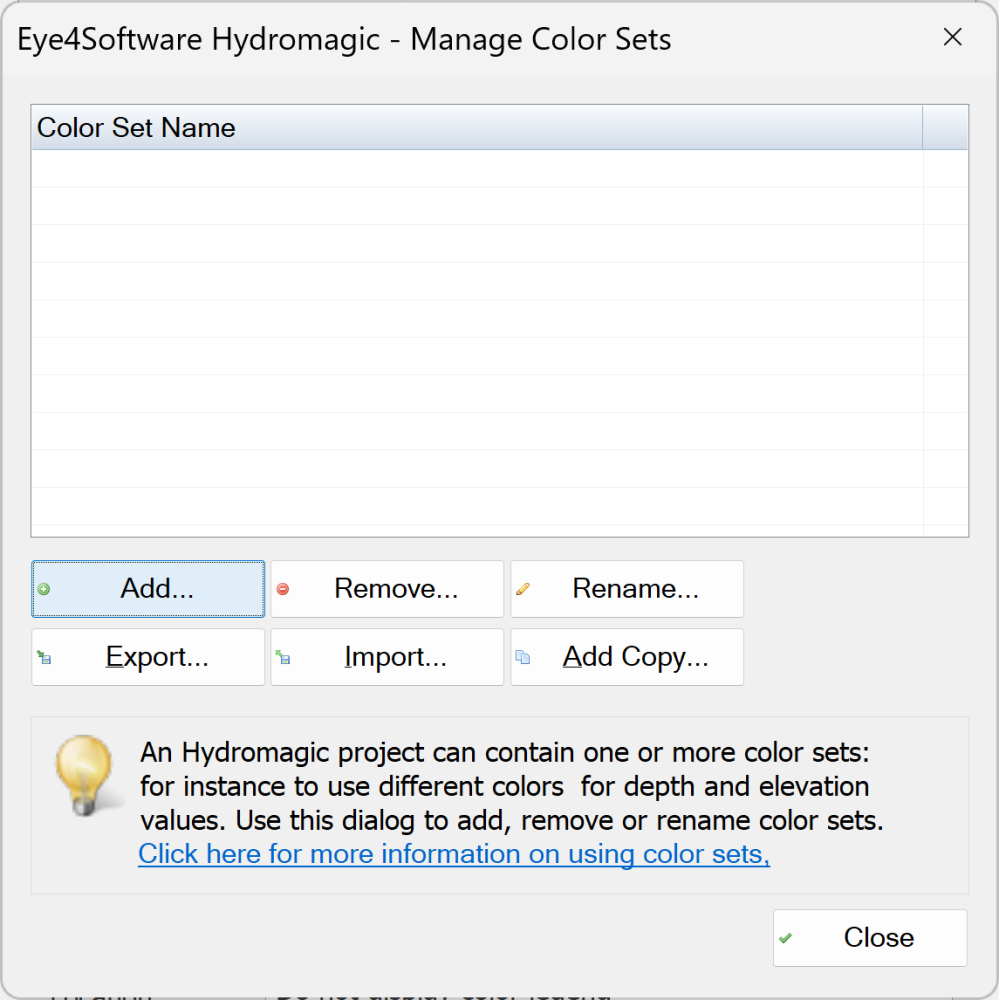
Task: Open the Rename... color set dialog
Action: pos(627,589)
